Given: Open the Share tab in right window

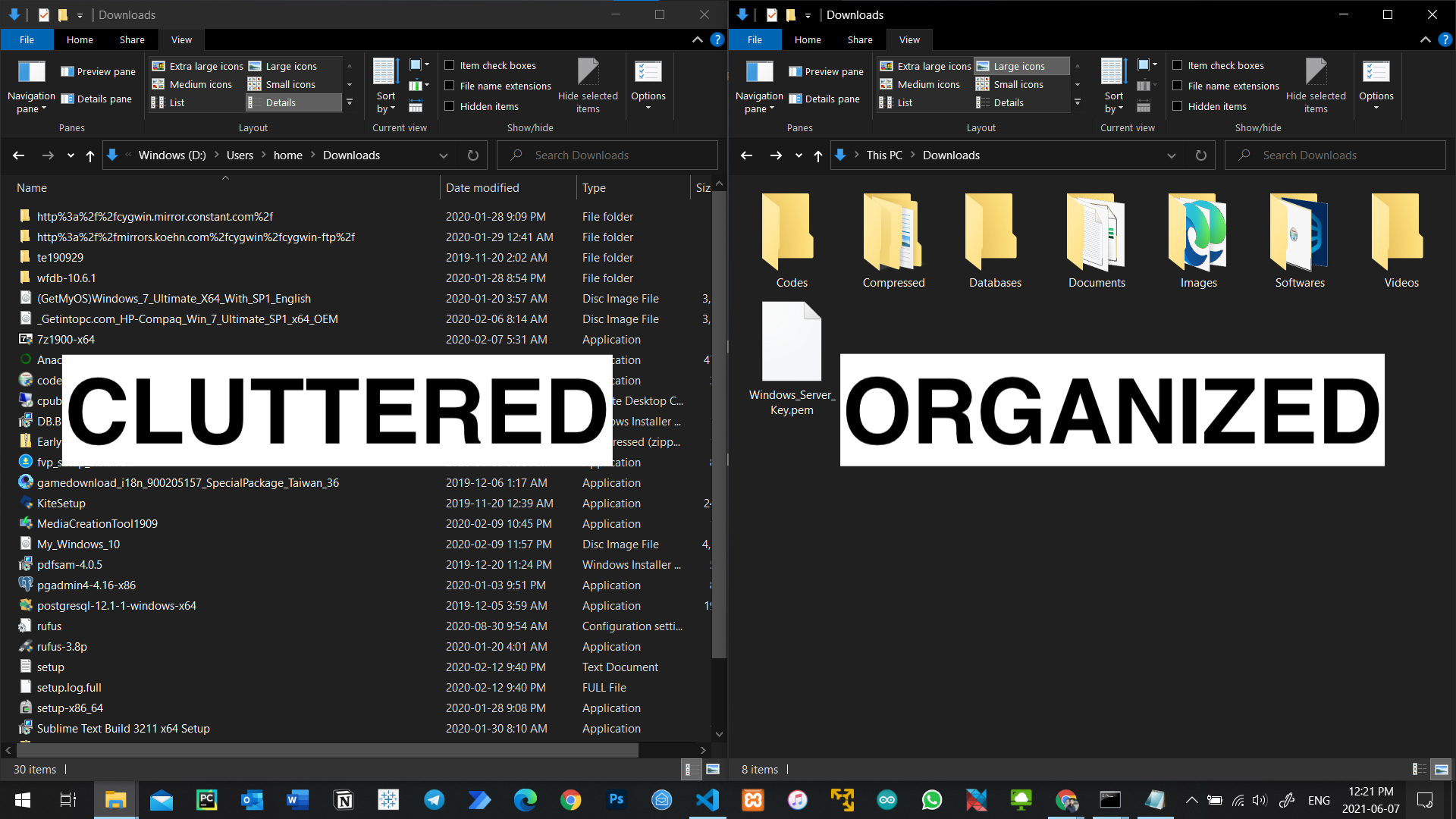Looking at the screenshot, I should click(x=860, y=39).
